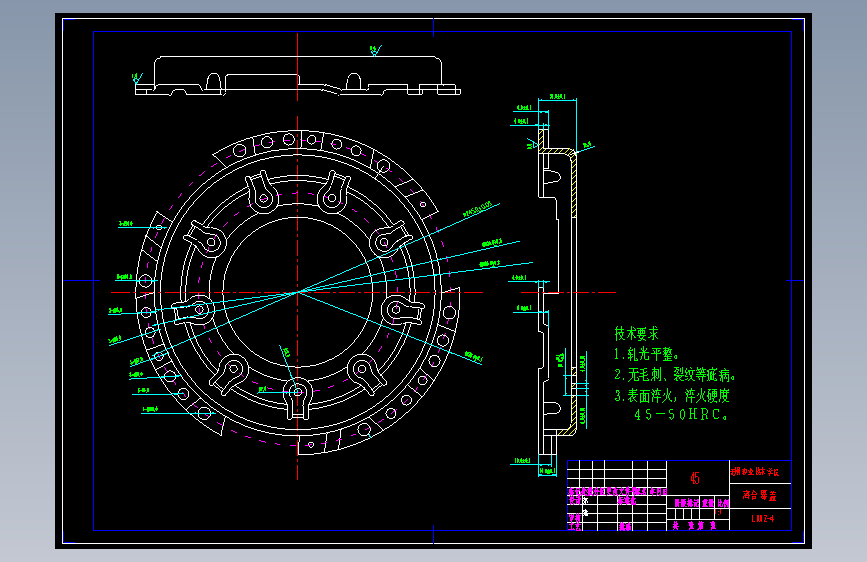Select the note 2.无毛刺、裂纹等疵病。

pyautogui.click(x=675, y=374)
